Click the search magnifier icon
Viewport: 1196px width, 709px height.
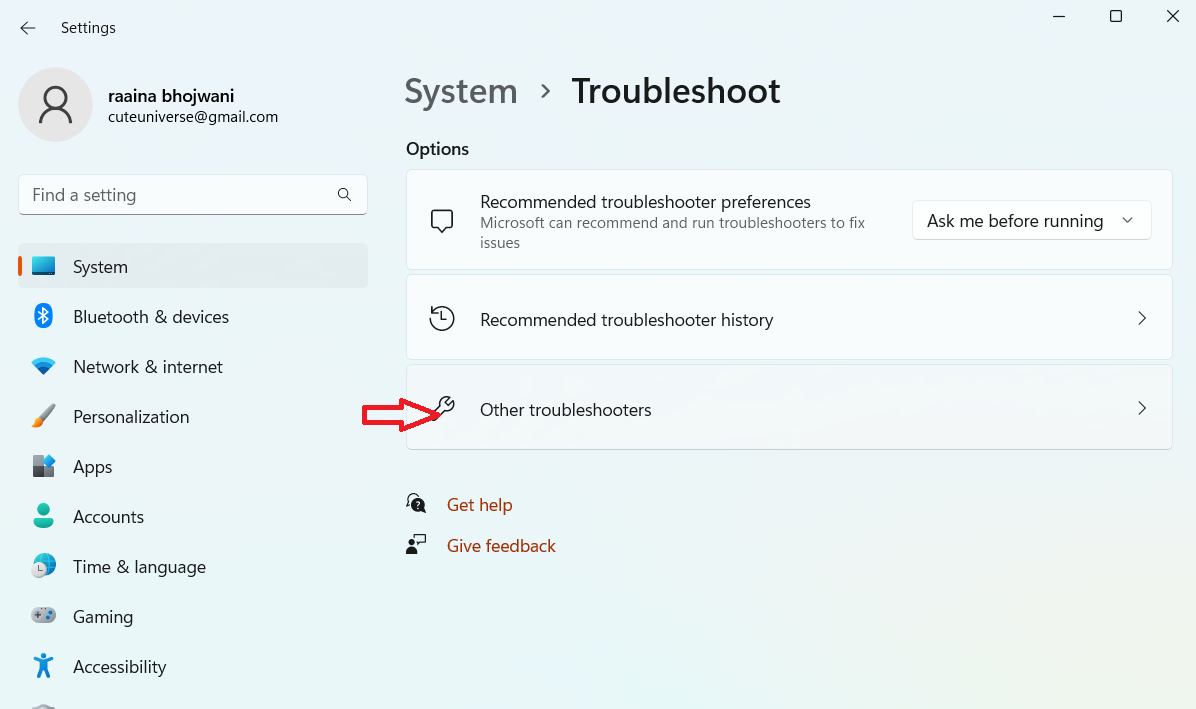click(344, 195)
